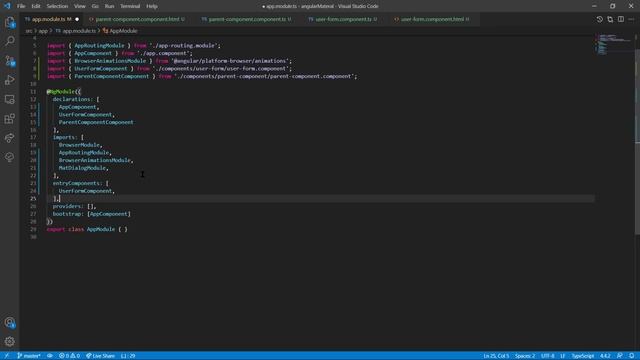
Task: Open the Run menu
Action: [x=109, y=6]
